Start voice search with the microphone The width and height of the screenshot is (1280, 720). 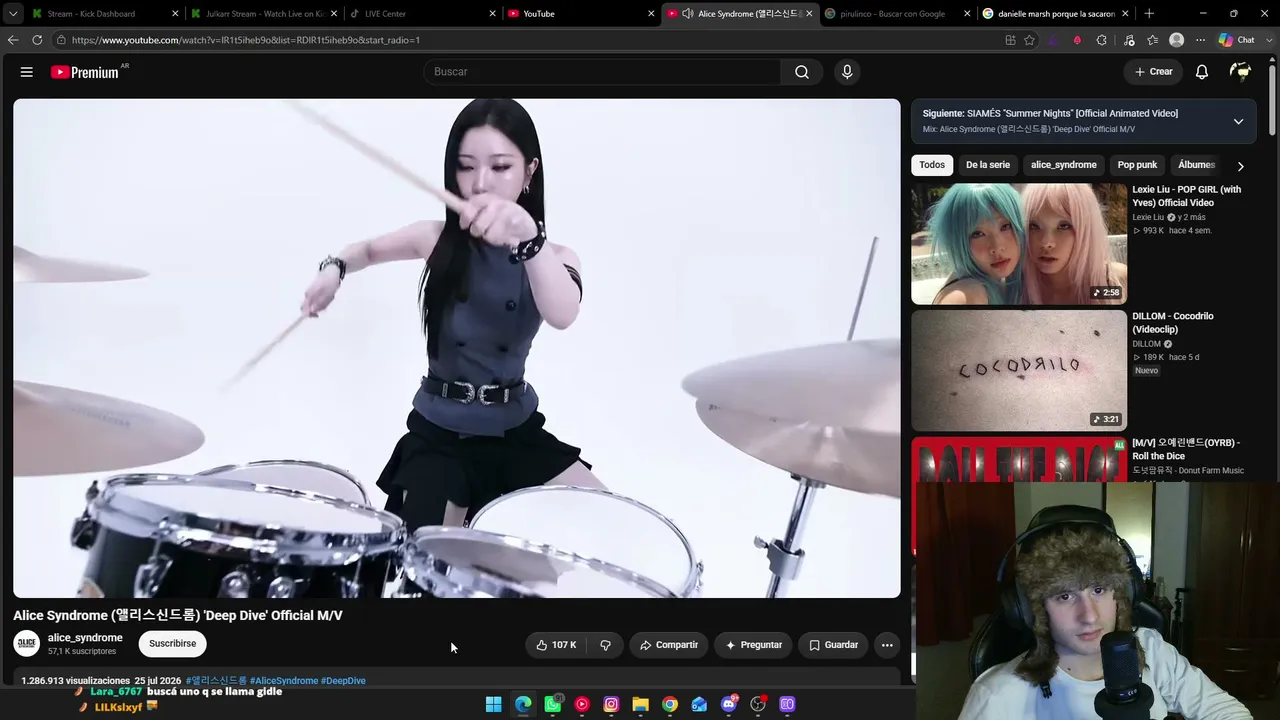pos(847,72)
